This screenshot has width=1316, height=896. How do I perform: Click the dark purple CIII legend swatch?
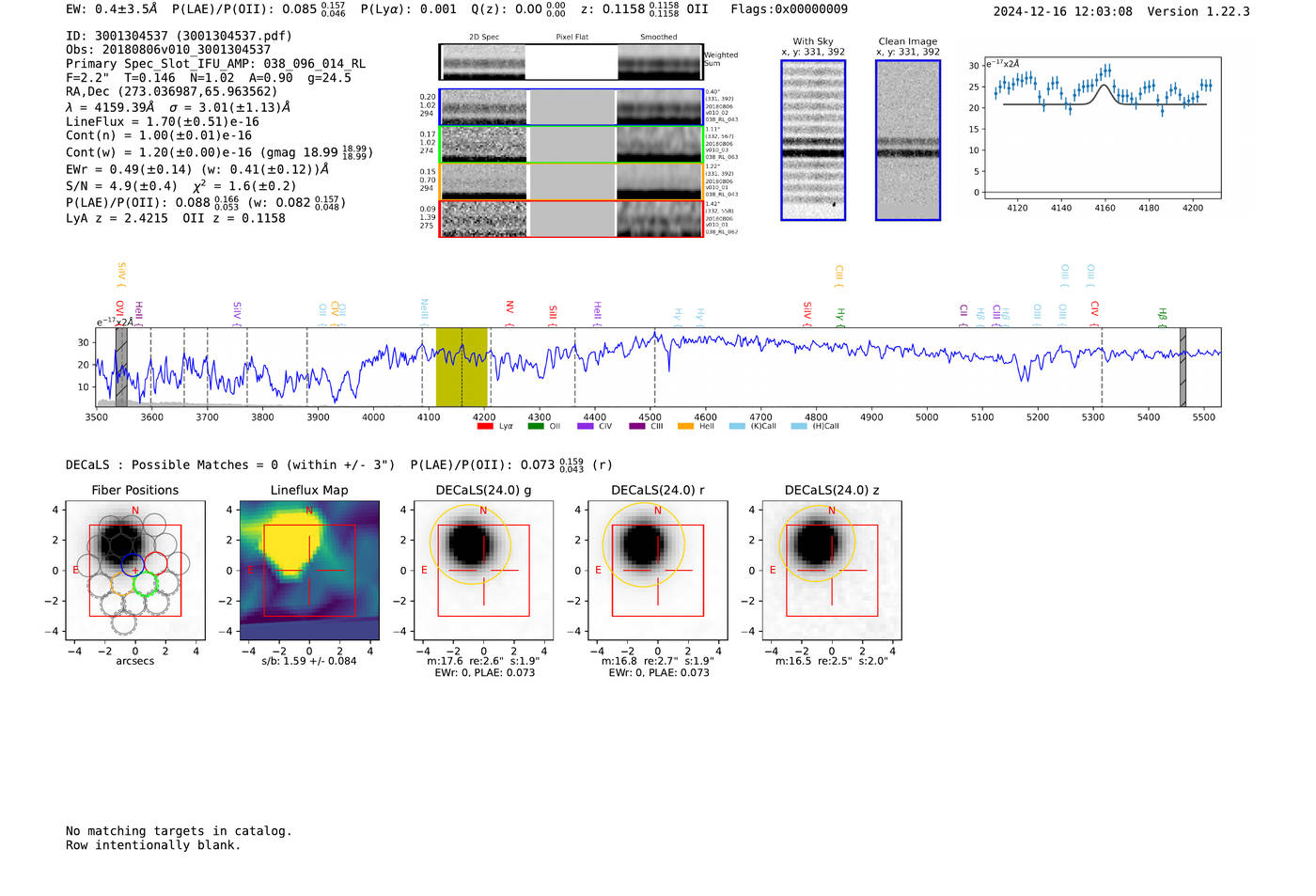(636, 426)
